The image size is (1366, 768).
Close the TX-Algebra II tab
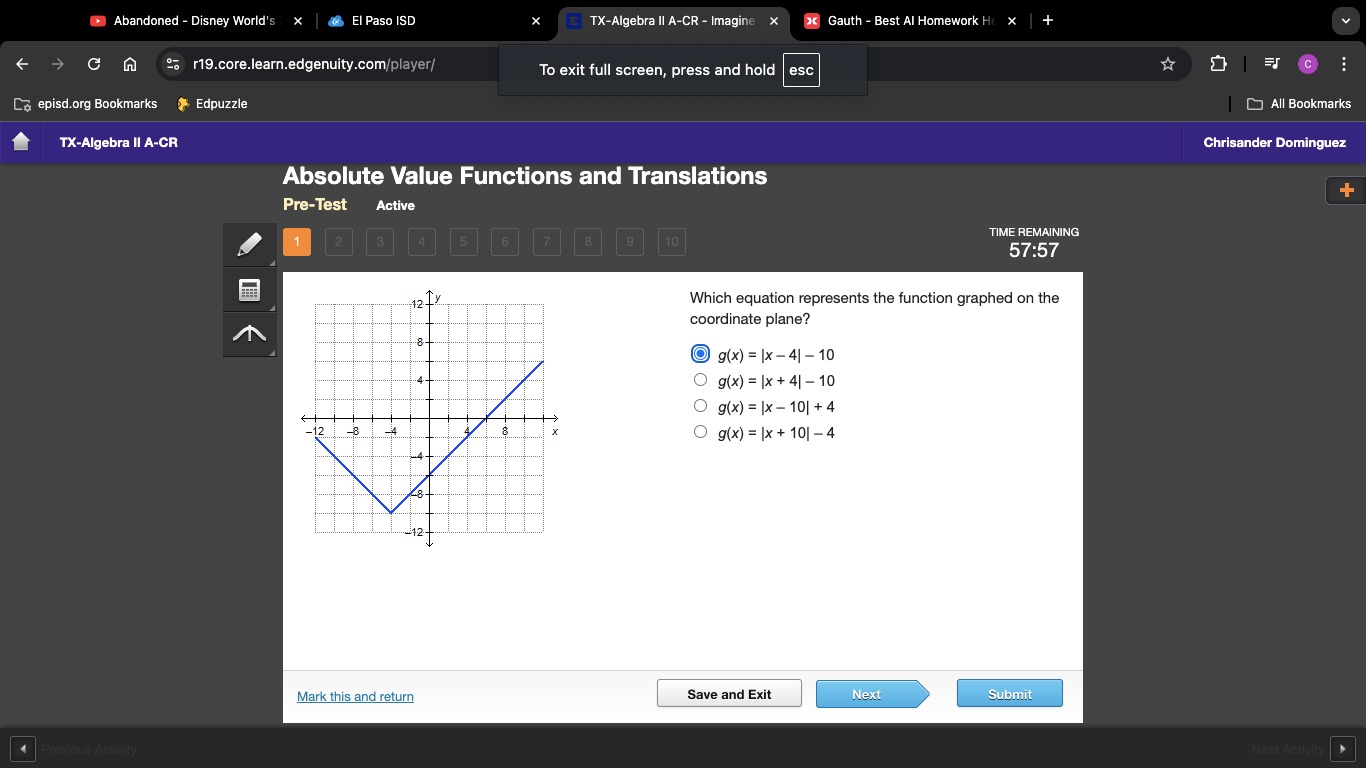point(774,20)
